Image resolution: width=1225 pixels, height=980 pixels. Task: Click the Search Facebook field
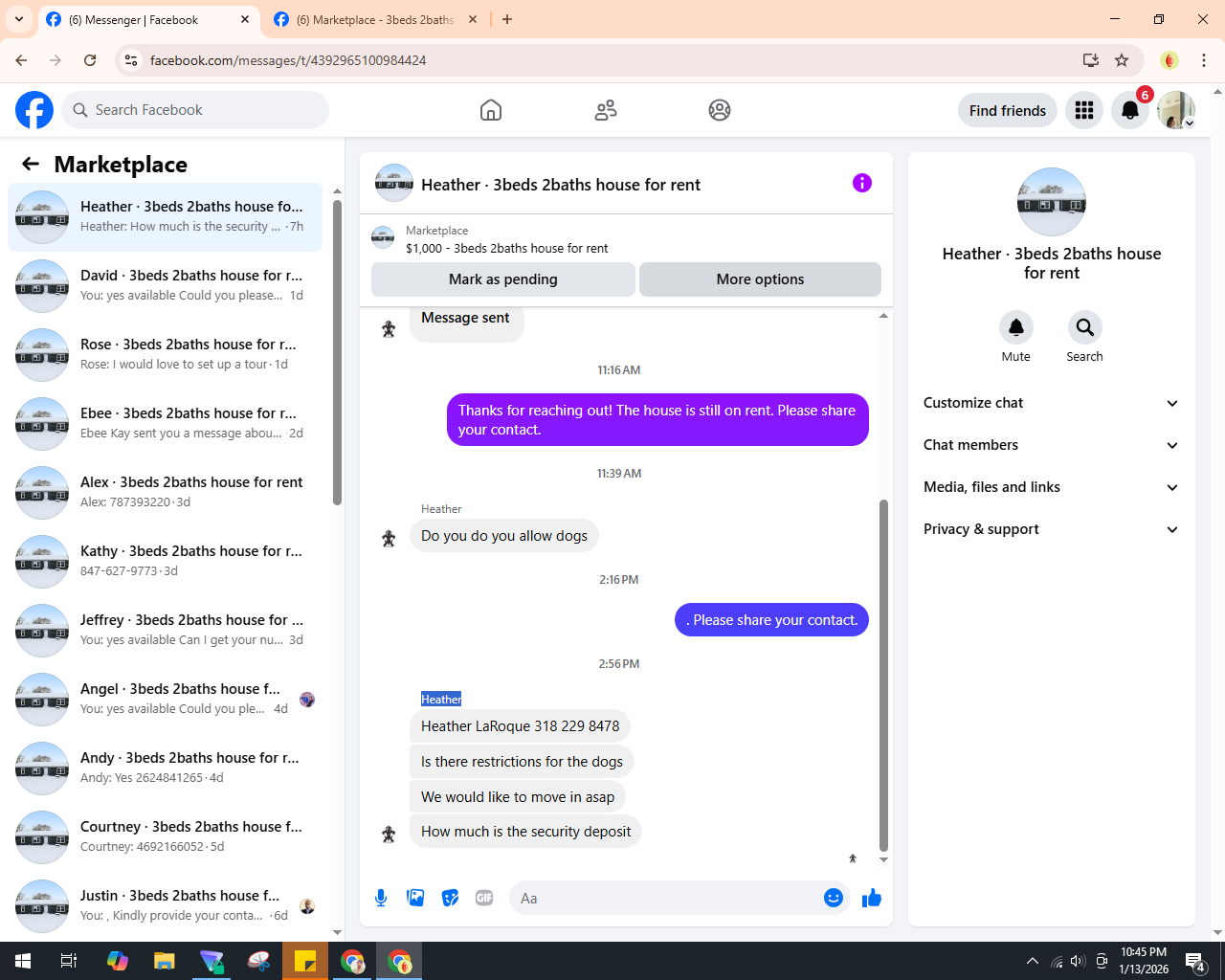pos(195,110)
